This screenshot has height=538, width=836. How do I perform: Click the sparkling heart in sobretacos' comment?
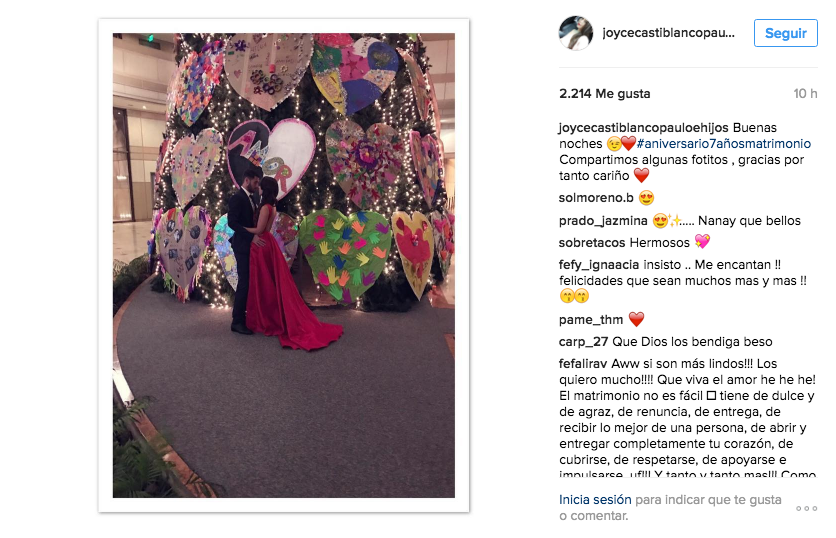(702, 242)
